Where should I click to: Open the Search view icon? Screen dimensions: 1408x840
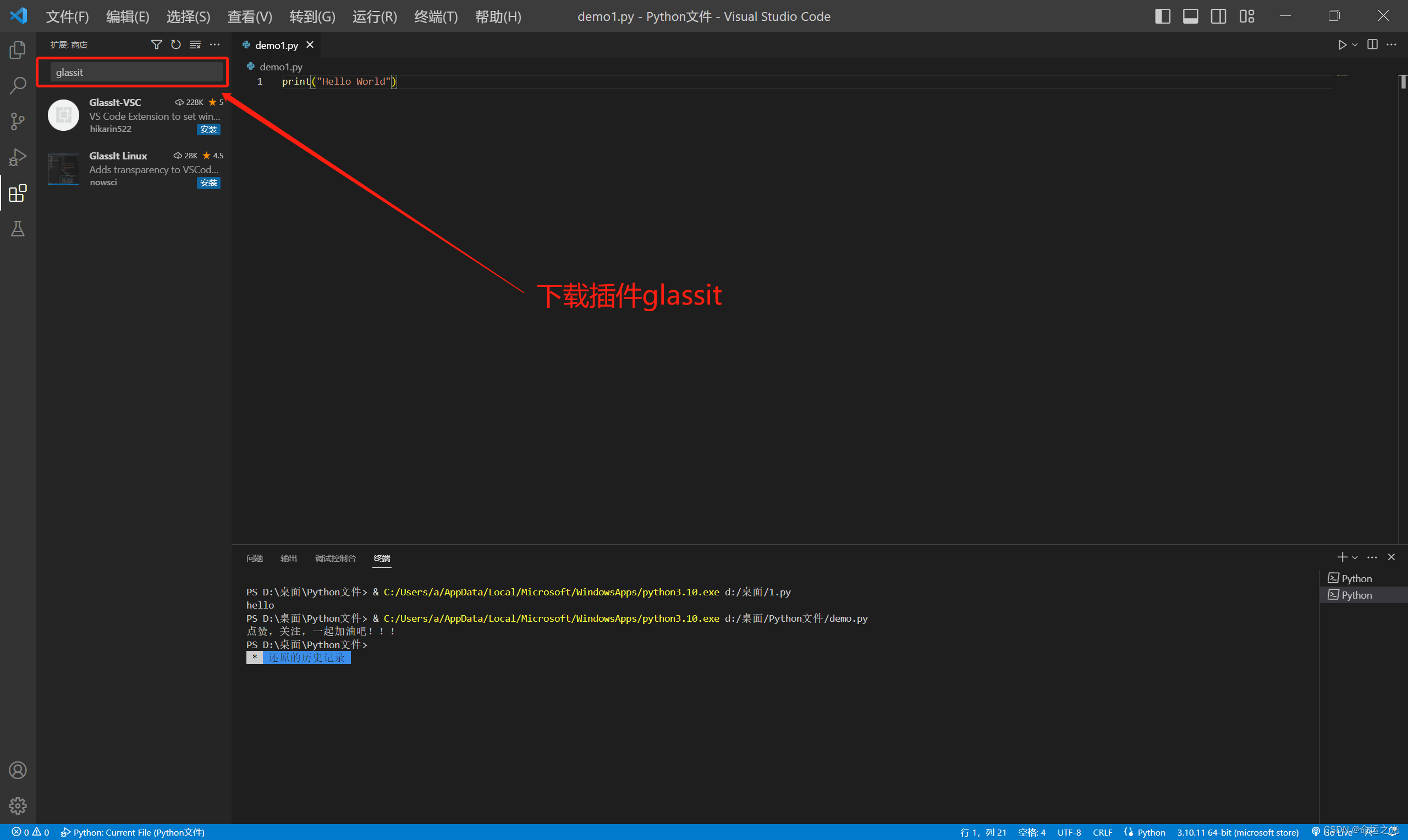(18, 85)
